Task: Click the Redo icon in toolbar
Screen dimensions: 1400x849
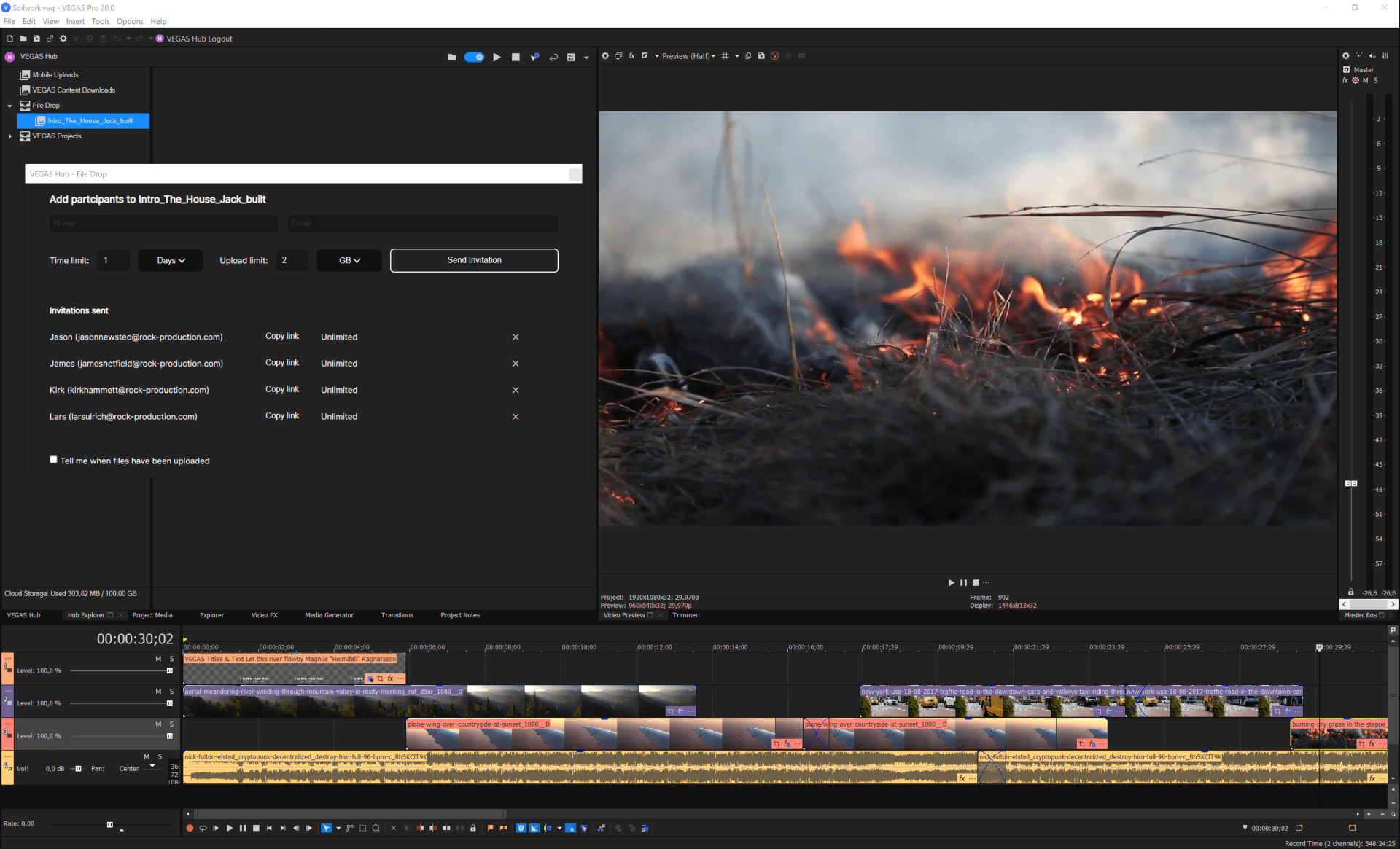Action: (137, 39)
